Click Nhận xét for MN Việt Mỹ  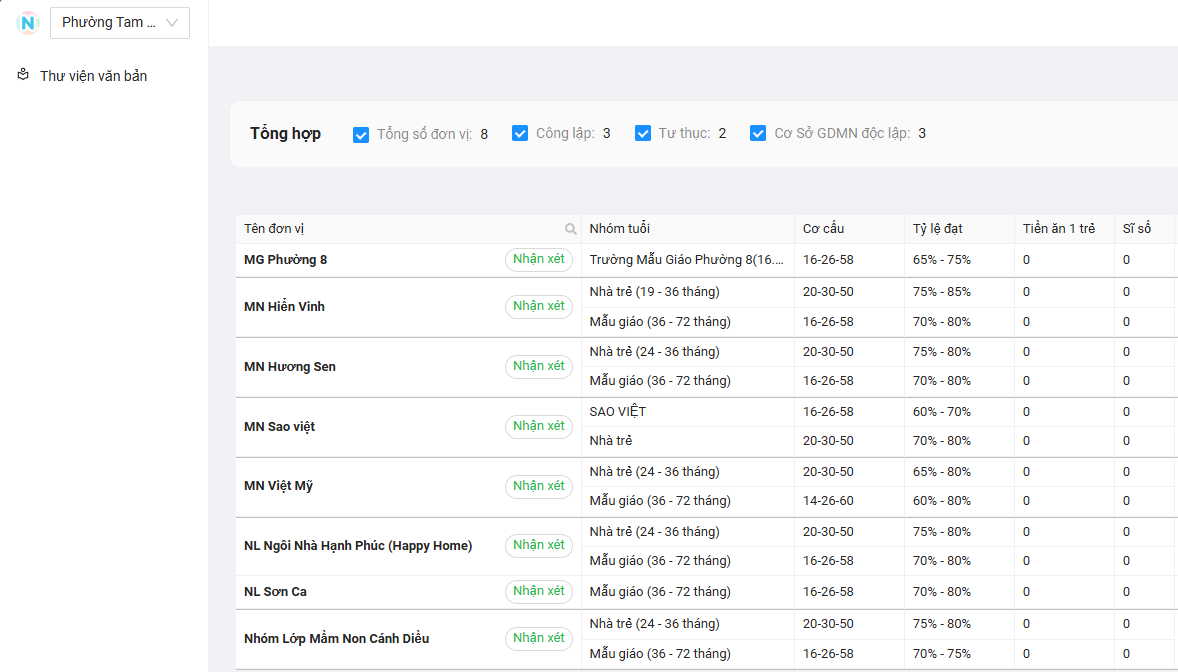(x=538, y=486)
